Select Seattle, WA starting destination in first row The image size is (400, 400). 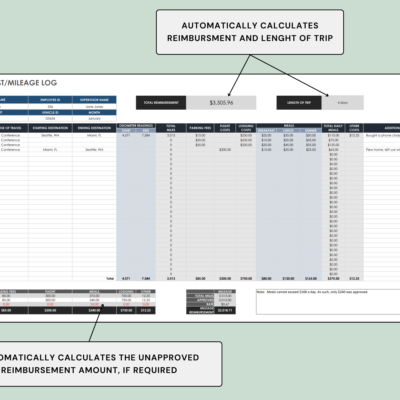50,136
